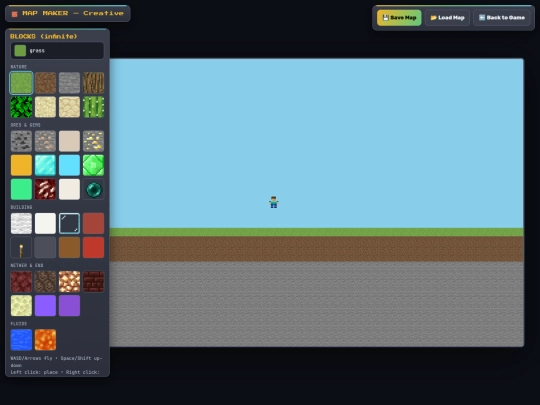
Task: Select the orange lava fluid block
Action: click(45, 340)
